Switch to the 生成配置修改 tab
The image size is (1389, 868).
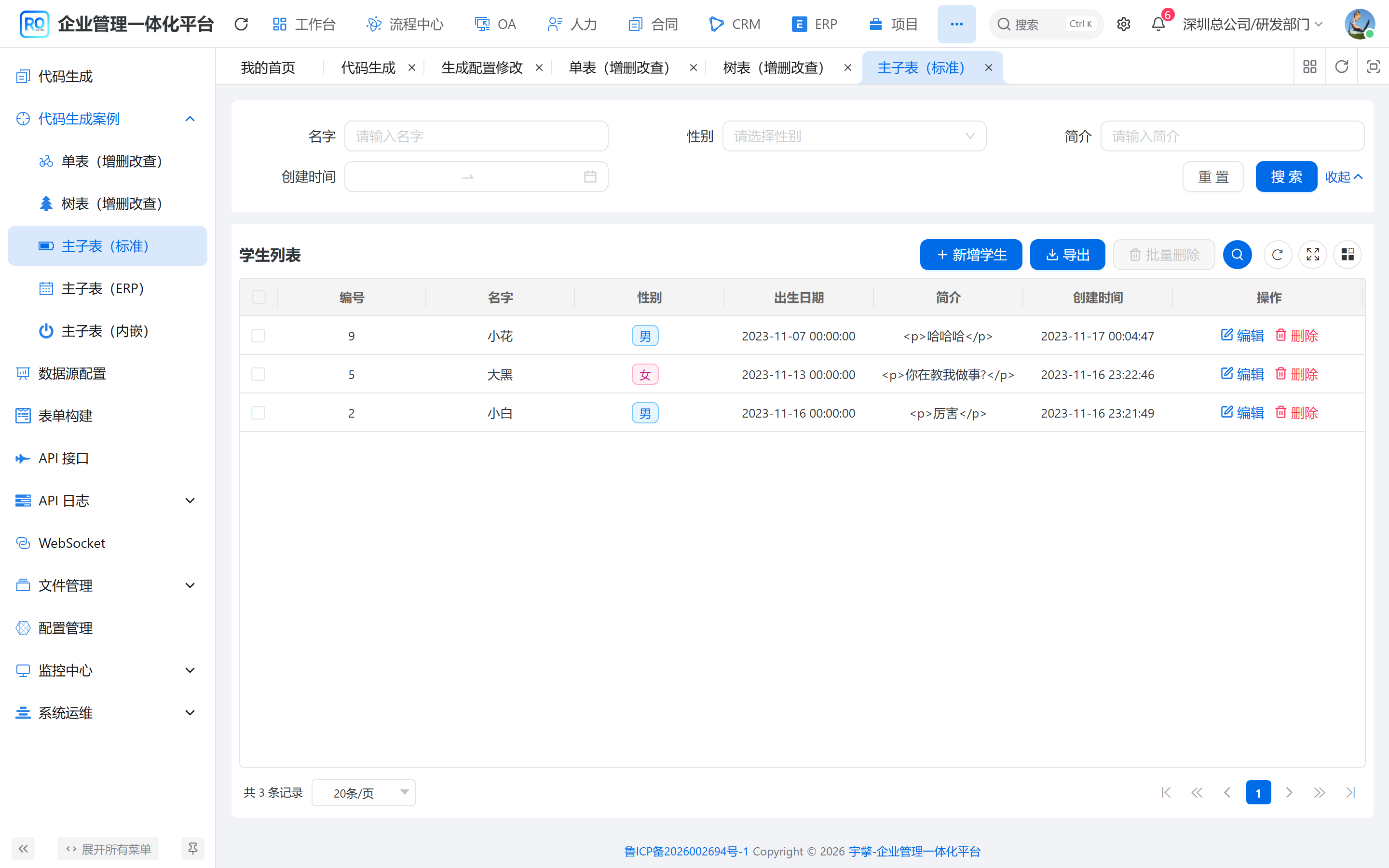(x=482, y=68)
